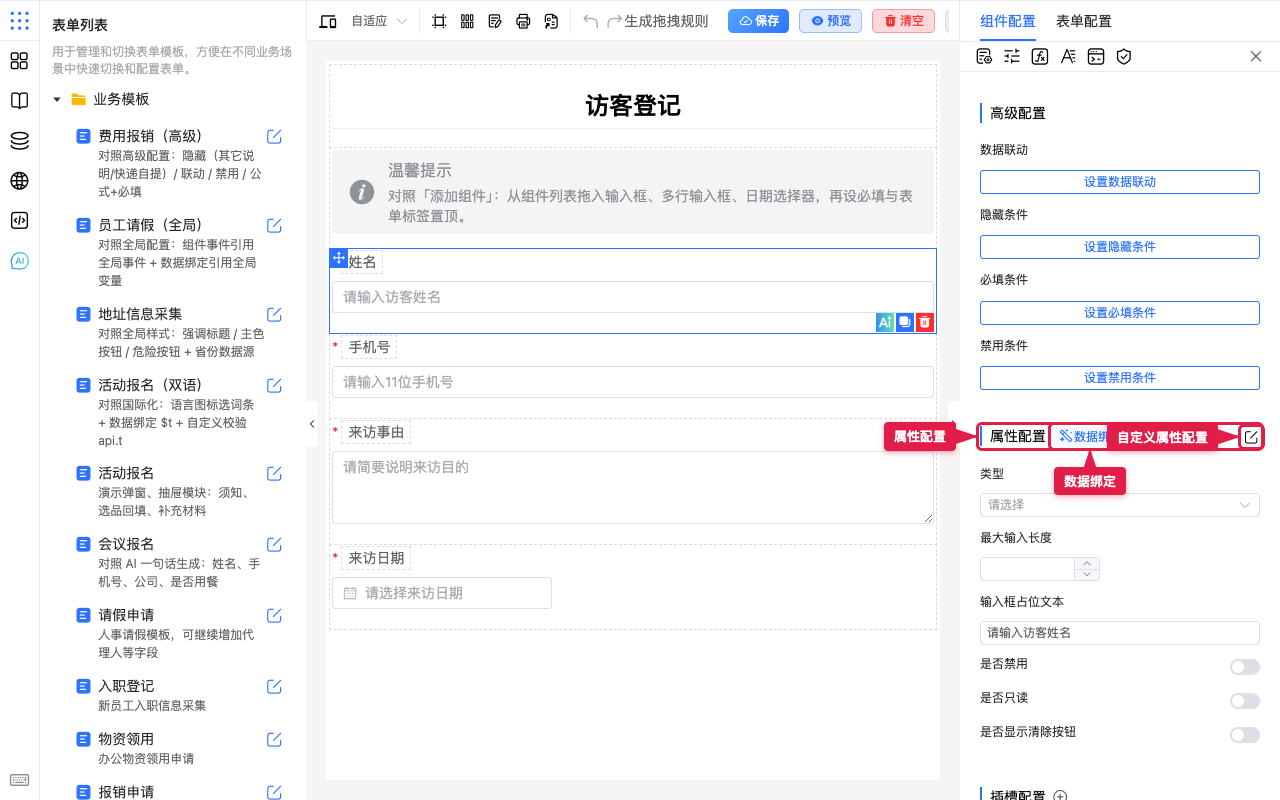Click the sliders icon in the config panel
This screenshot has width=1280, height=800.
coord(1012,56)
